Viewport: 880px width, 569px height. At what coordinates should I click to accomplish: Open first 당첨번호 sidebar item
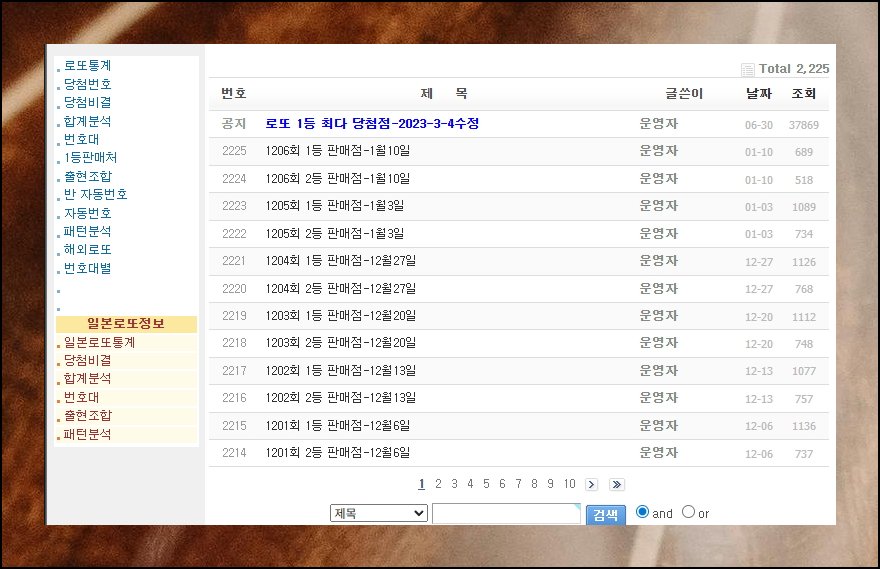pyautogui.click(x=87, y=84)
